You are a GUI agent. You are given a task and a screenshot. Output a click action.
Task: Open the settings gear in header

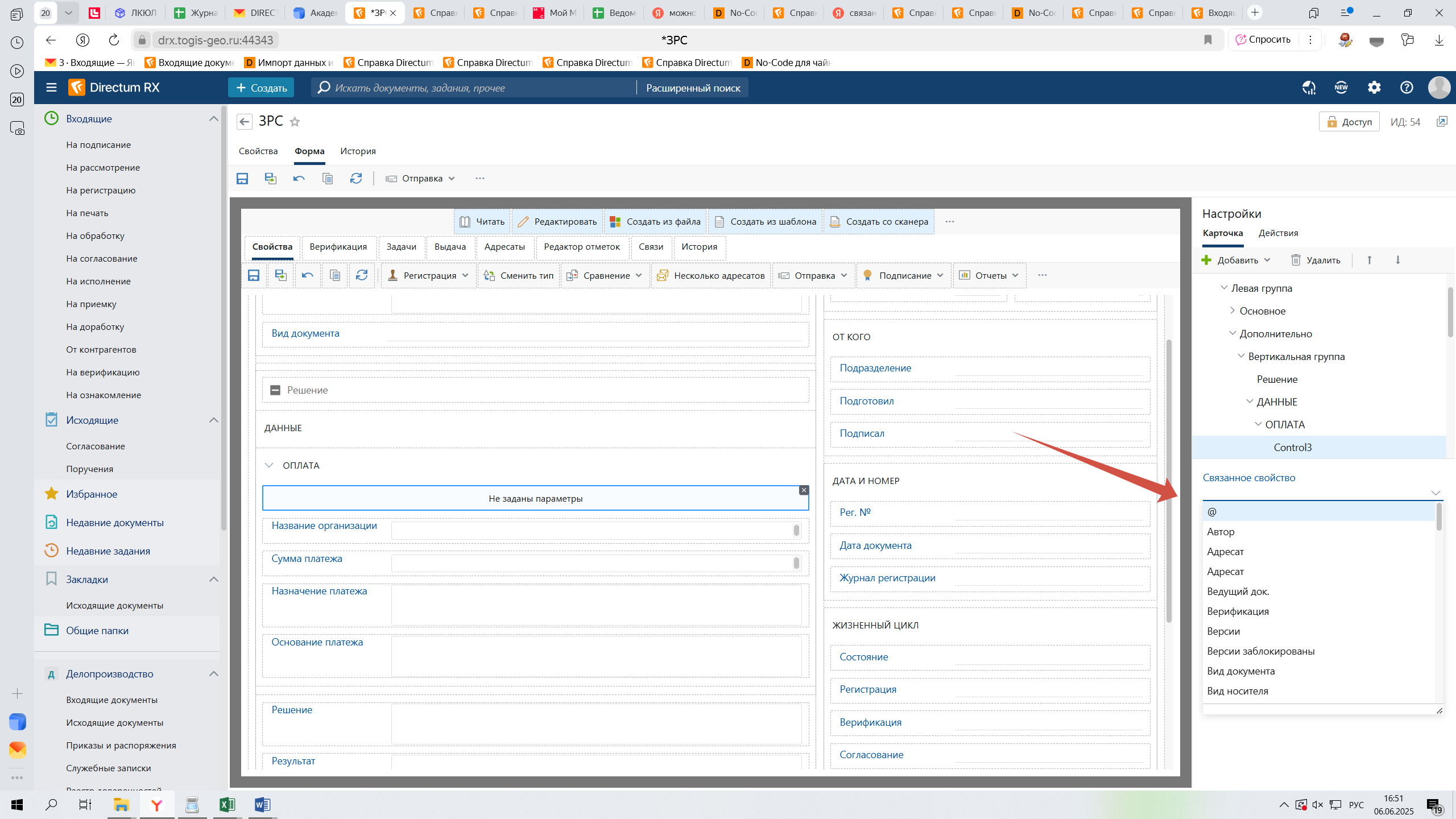point(1374,88)
